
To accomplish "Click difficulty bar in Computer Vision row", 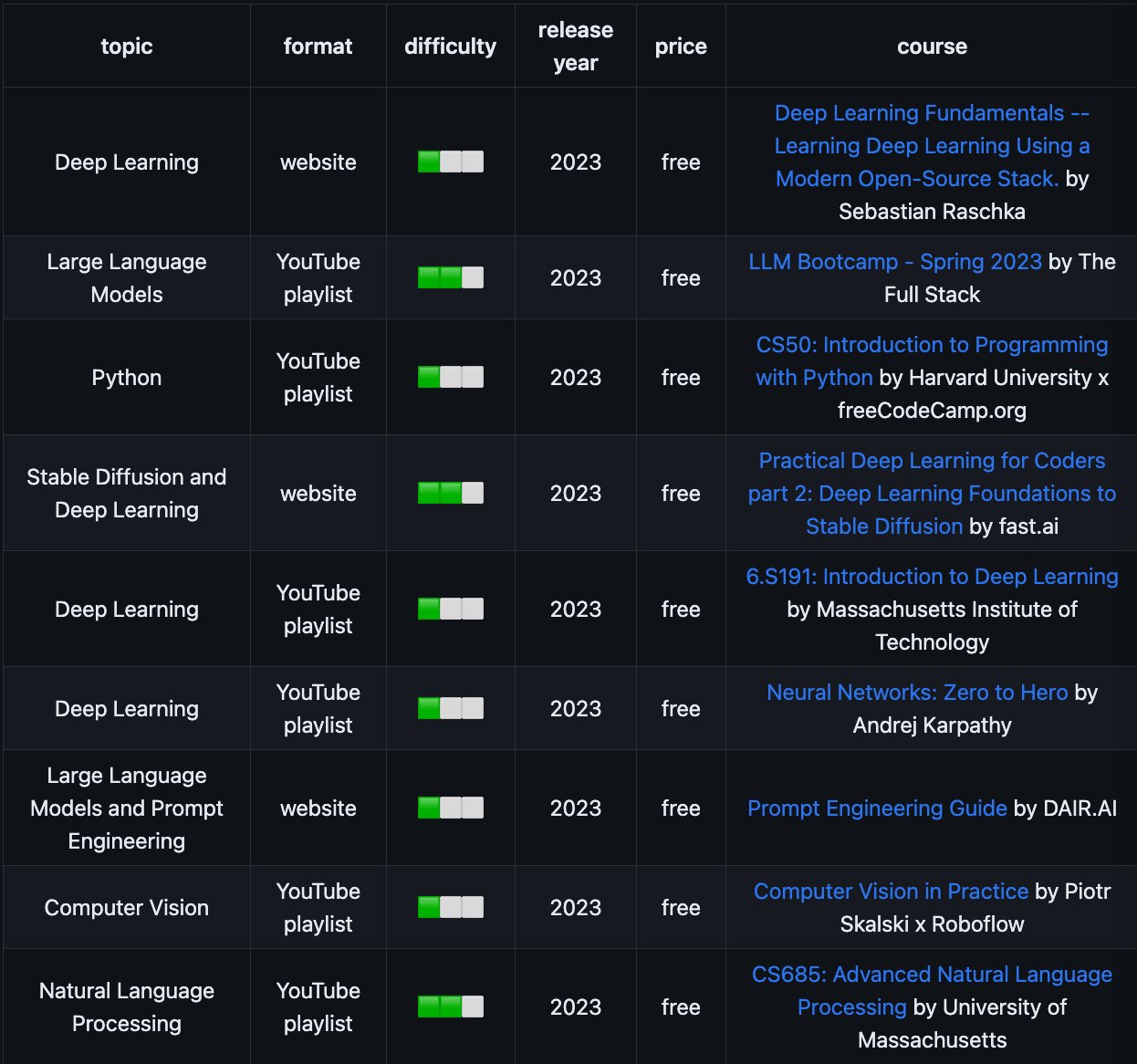I will coord(451,908).
